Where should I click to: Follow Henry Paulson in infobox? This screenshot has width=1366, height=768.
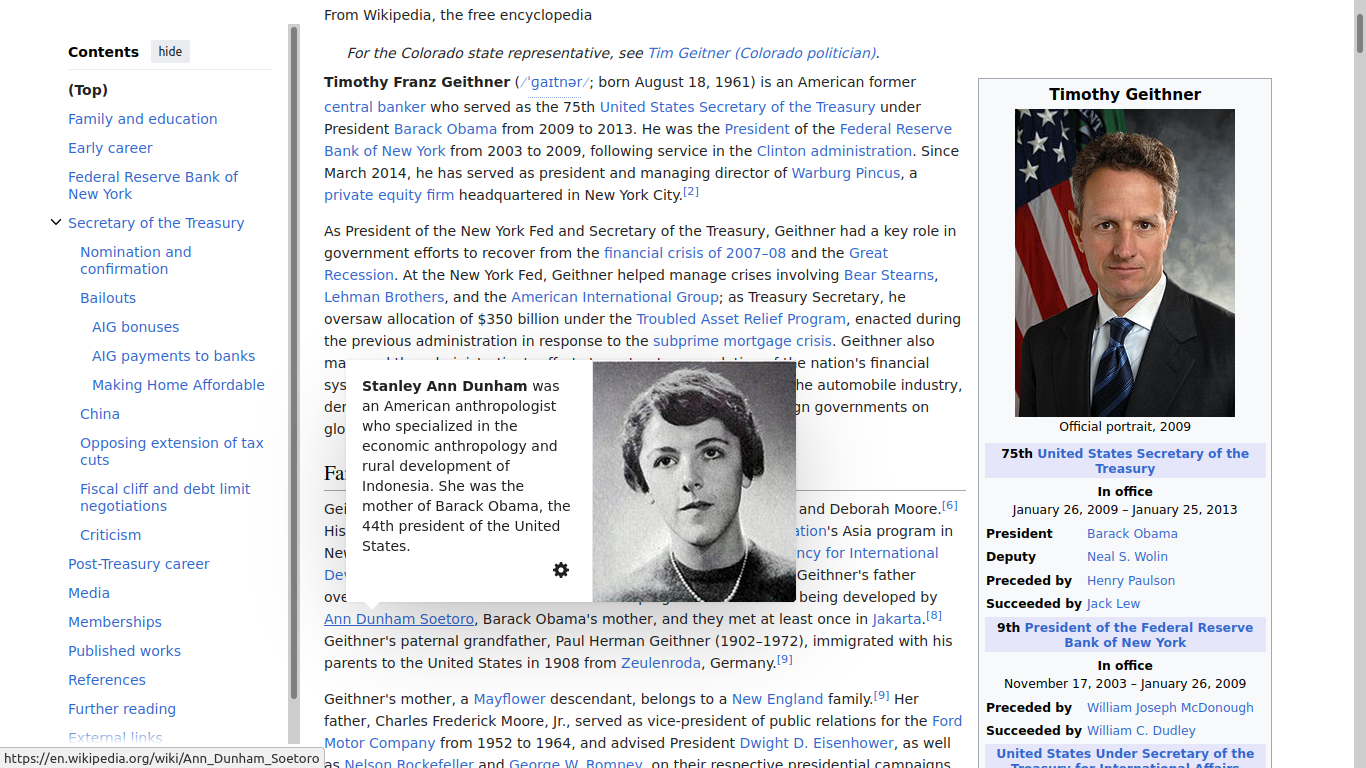coord(1131,581)
